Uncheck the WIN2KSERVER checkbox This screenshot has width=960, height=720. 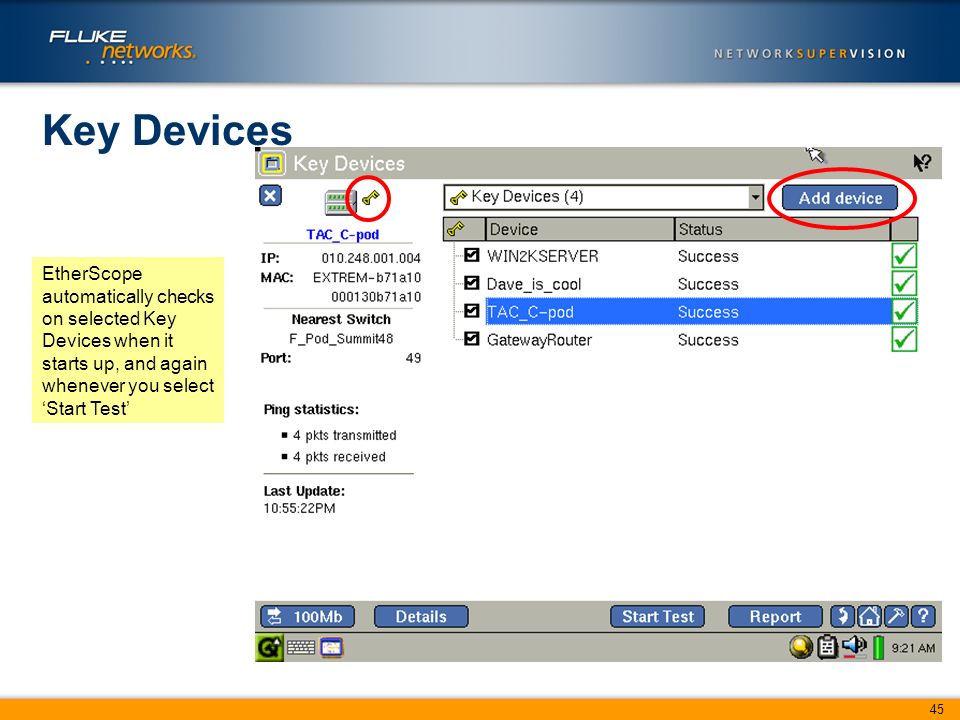[x=471, y=255]
